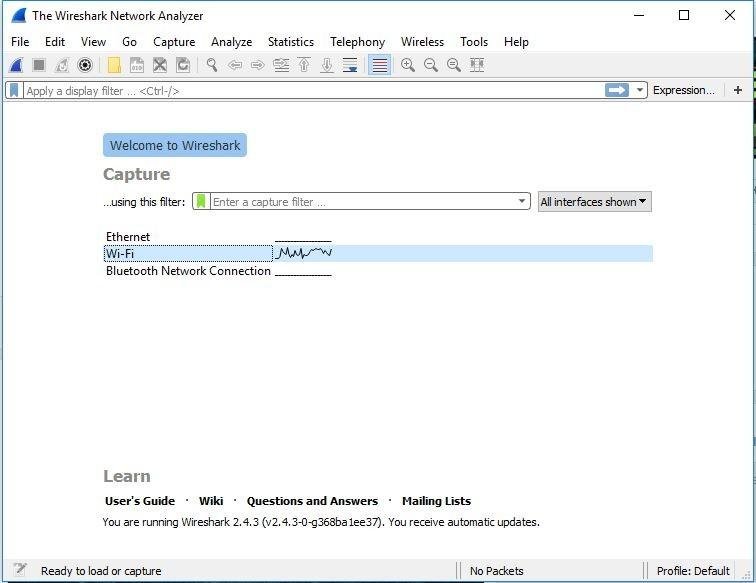756x583 pixels.
Task: Go forward to next packet arrow
Action: (x=258, y=65)
